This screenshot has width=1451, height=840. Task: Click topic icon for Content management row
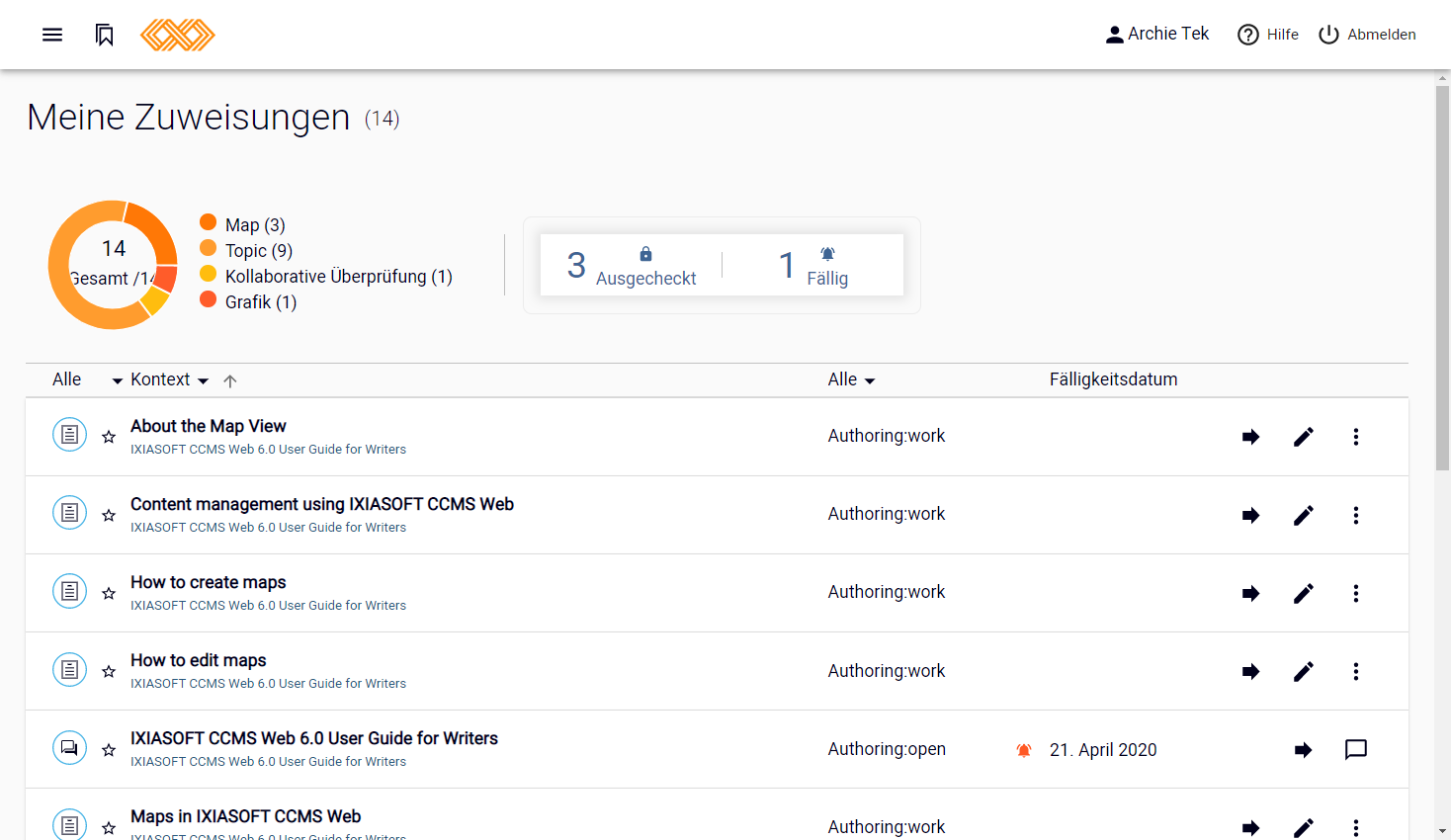(69, 513)
